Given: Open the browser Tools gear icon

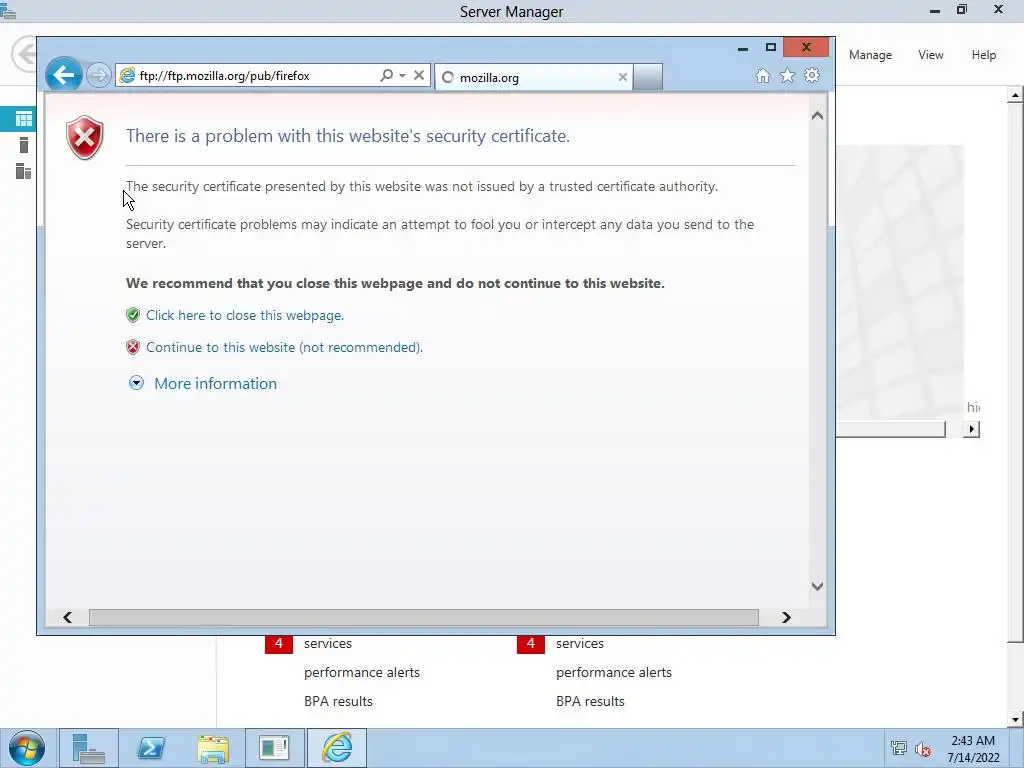Looking at the screenshot, I should (812, 76).
